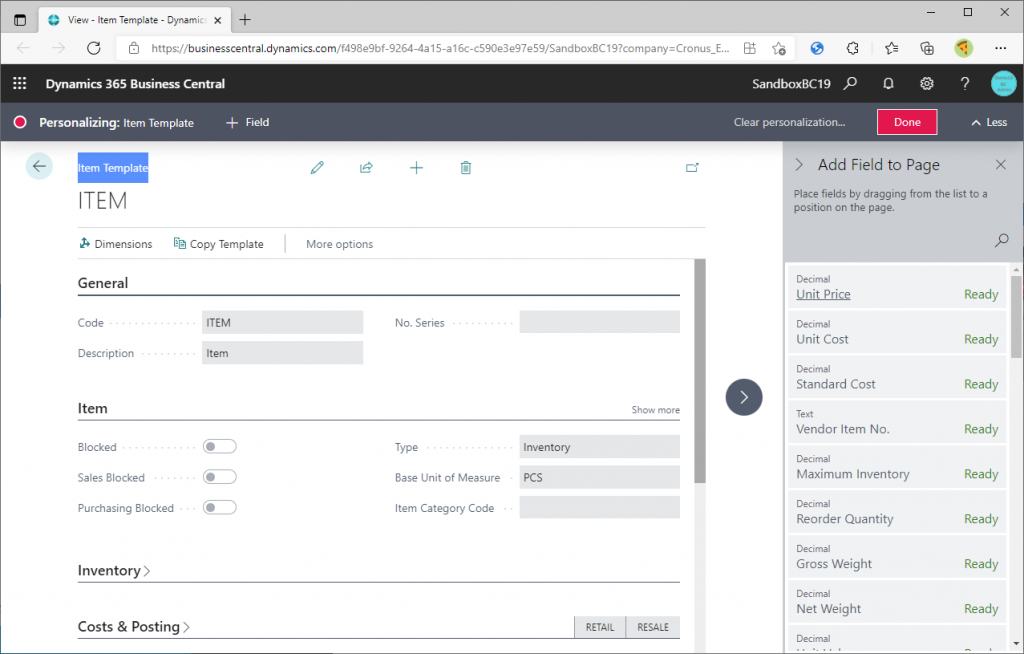Click Clear personalization link
The width and height of the screenshot is (1024, 654).
point(789,122)
